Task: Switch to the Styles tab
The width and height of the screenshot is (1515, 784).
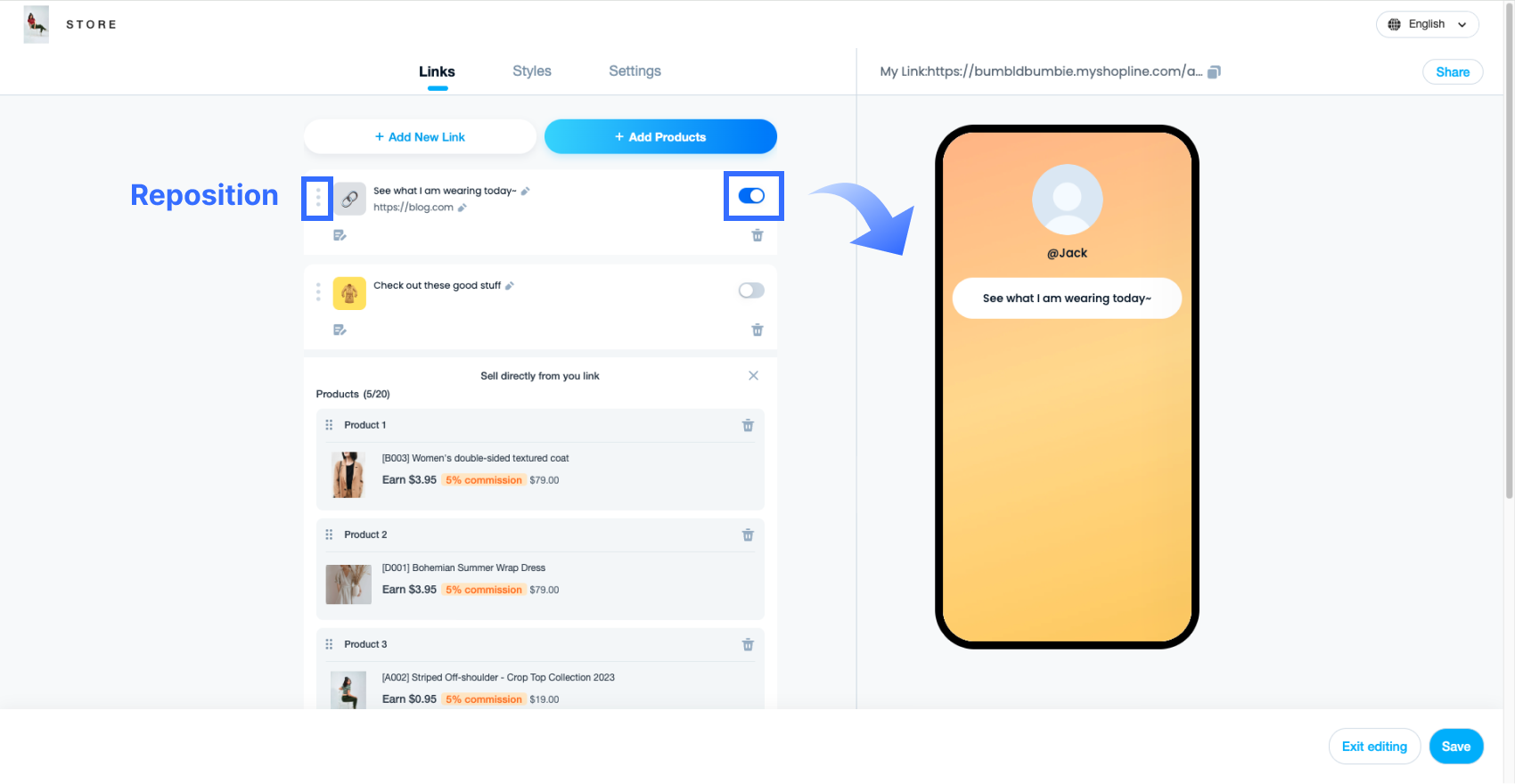Action: coord(532,71)
